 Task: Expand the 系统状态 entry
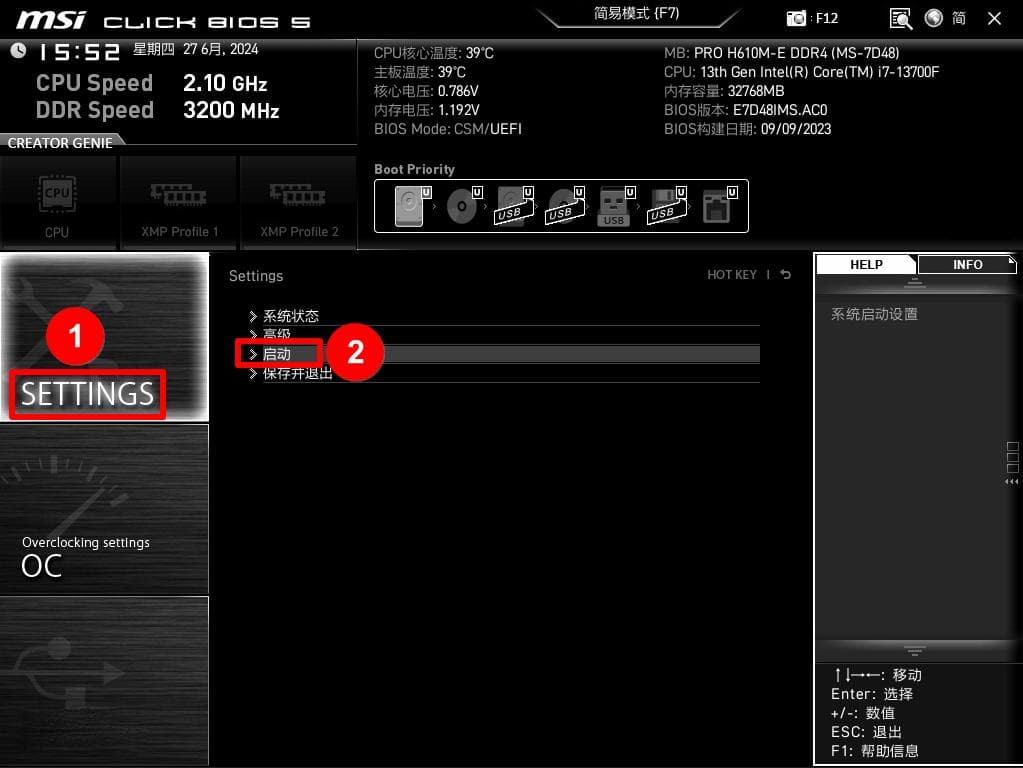tap(504, 316)
